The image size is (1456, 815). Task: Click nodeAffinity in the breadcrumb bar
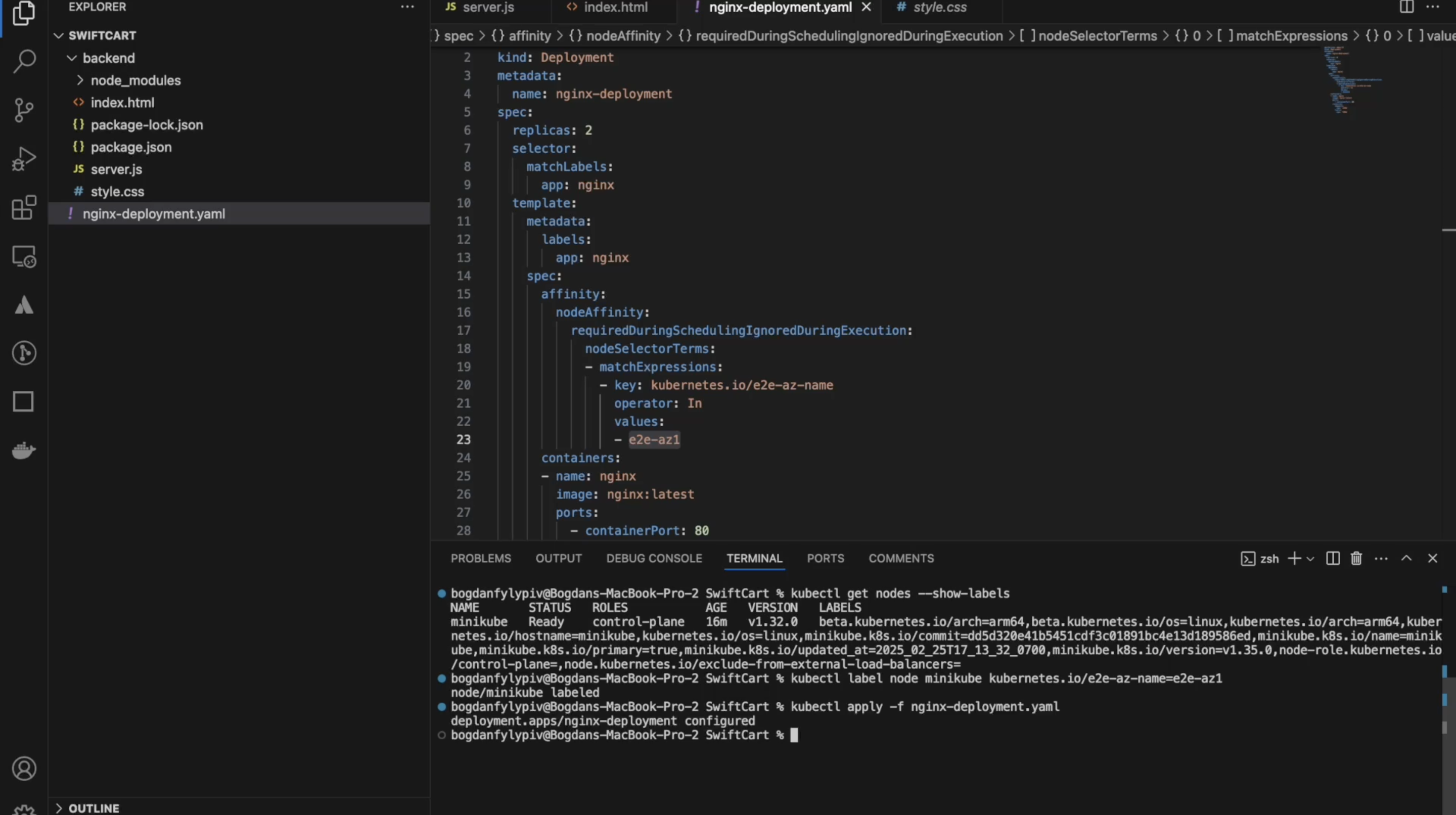click(x=623, y=36)
